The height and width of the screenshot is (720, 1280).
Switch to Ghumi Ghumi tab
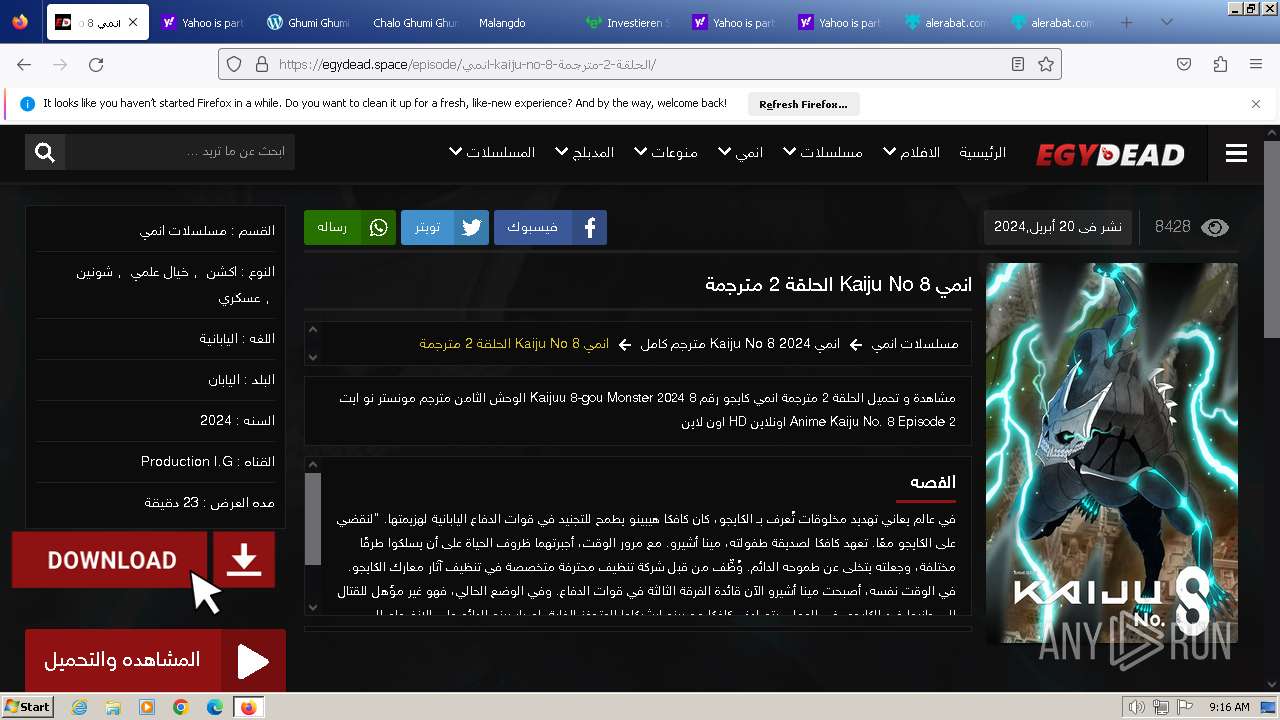[x=308, y=22]
